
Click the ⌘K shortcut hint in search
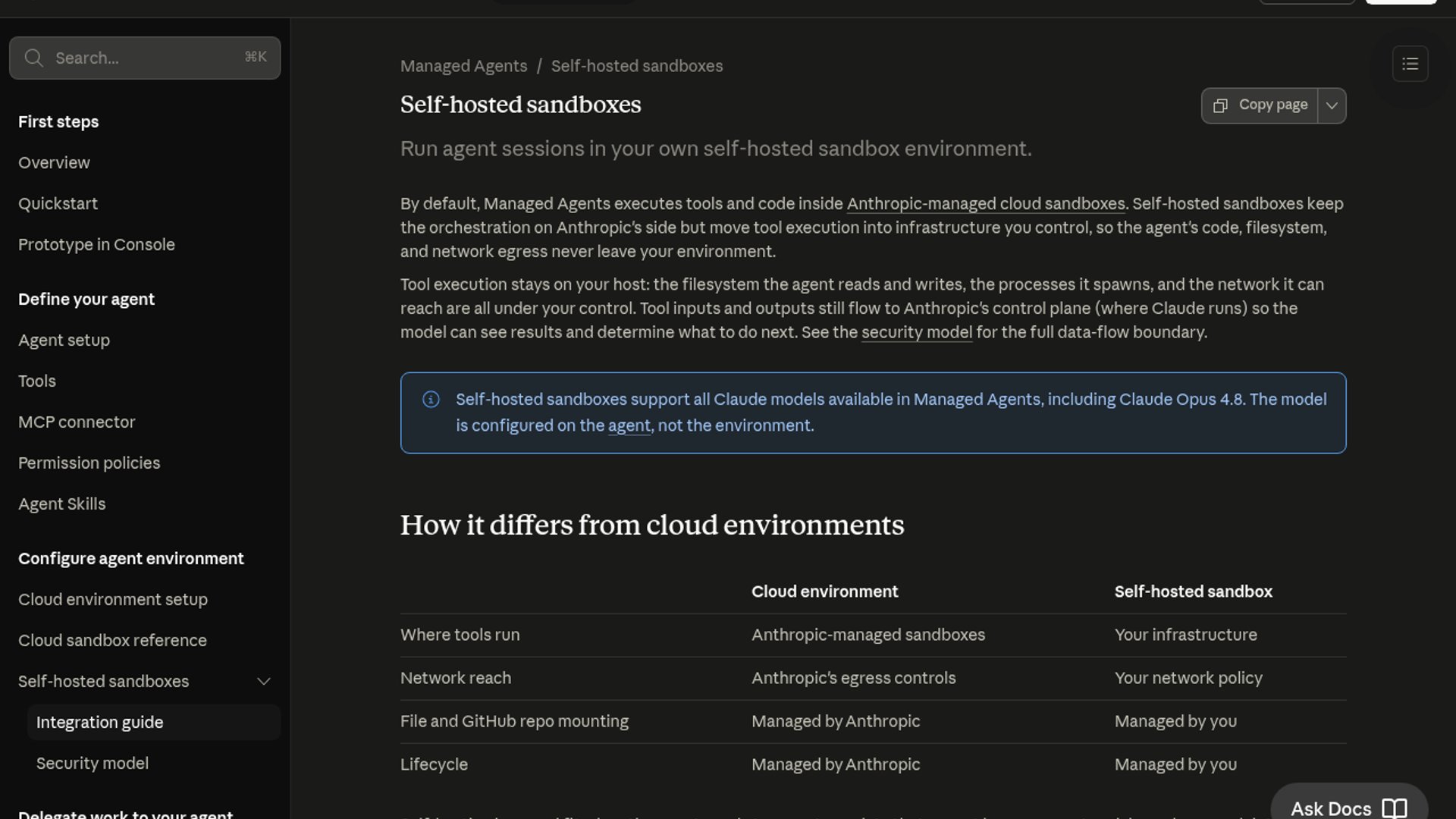pos(256,57)
